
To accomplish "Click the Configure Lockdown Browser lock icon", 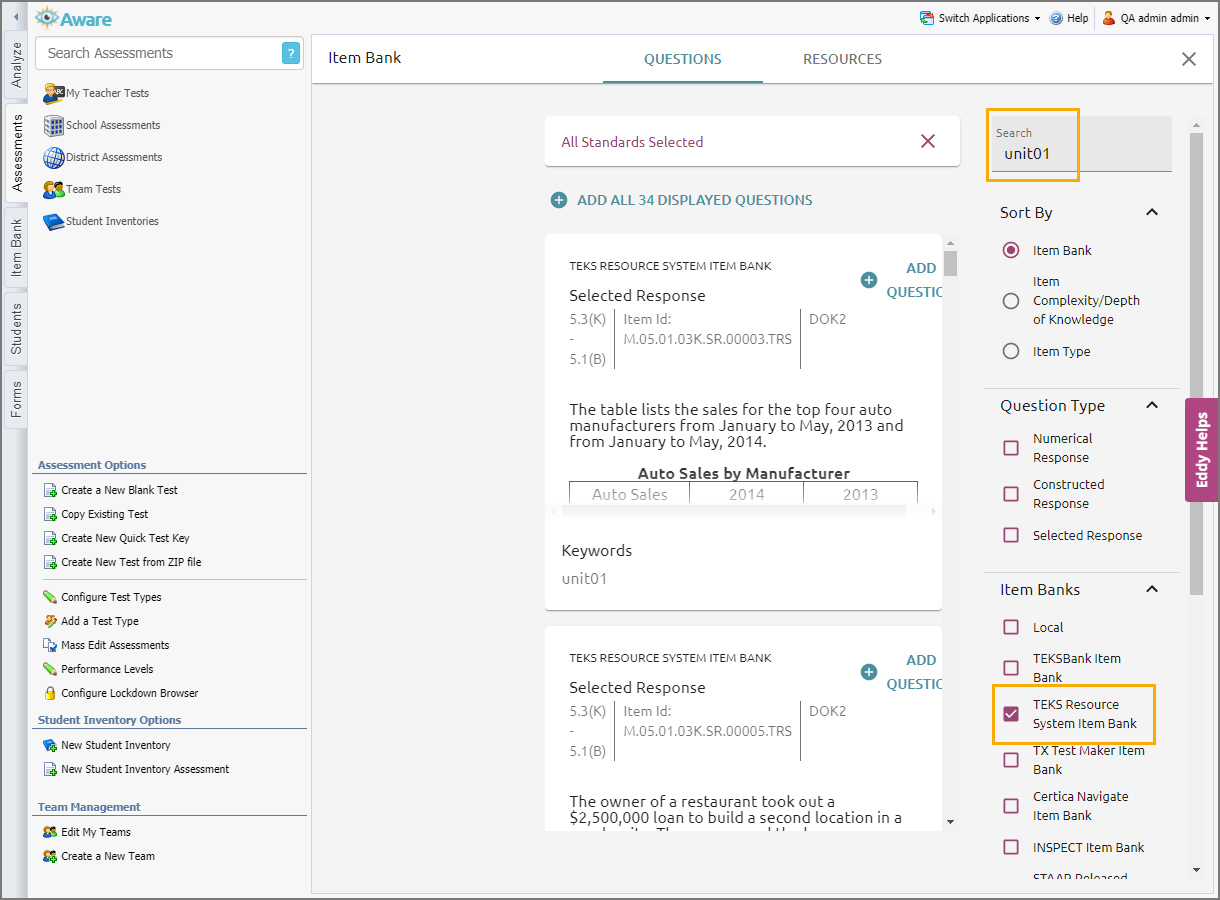I will [50, 693].
